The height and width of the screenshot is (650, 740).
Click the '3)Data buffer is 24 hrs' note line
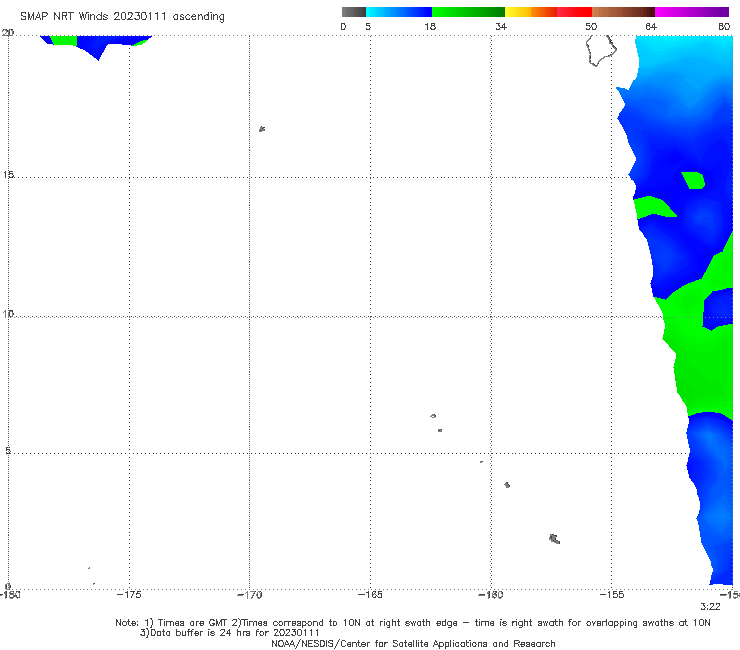click(229, 633)
